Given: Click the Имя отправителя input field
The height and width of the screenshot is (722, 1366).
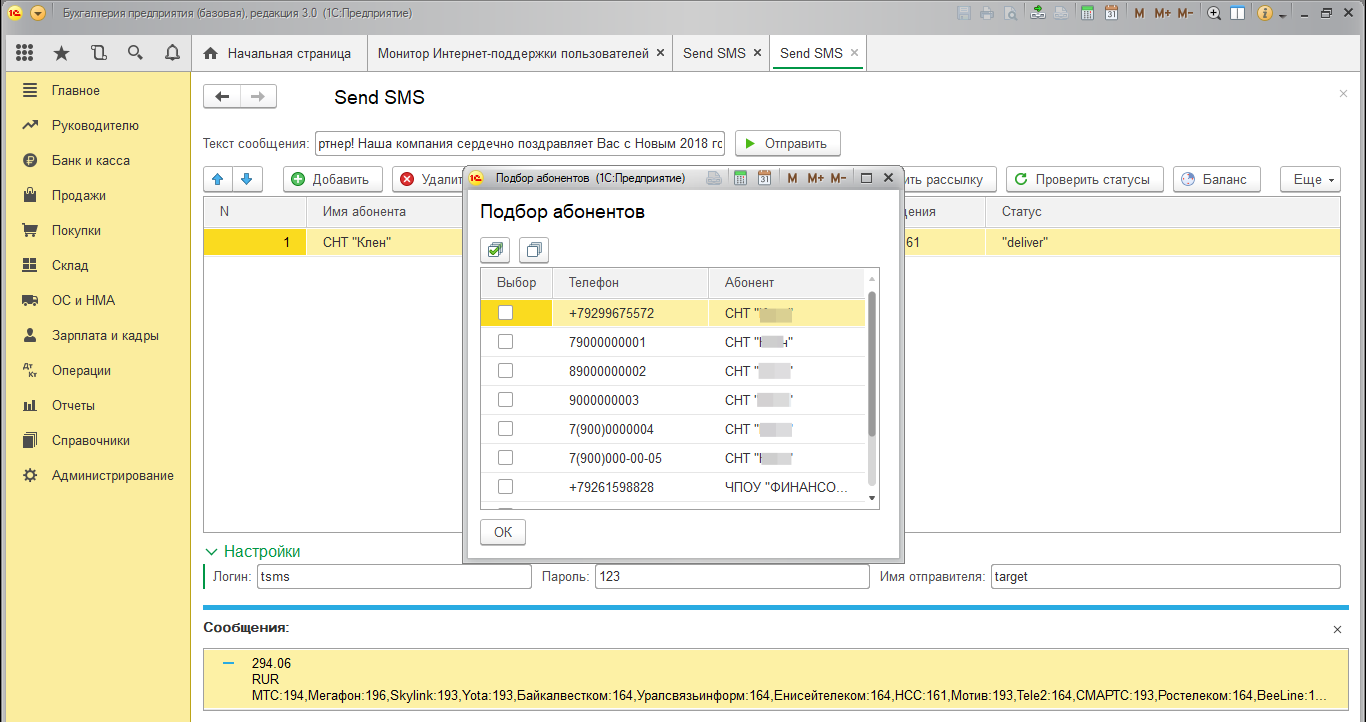Looking at the screenshot, I should pos(1165,576).
